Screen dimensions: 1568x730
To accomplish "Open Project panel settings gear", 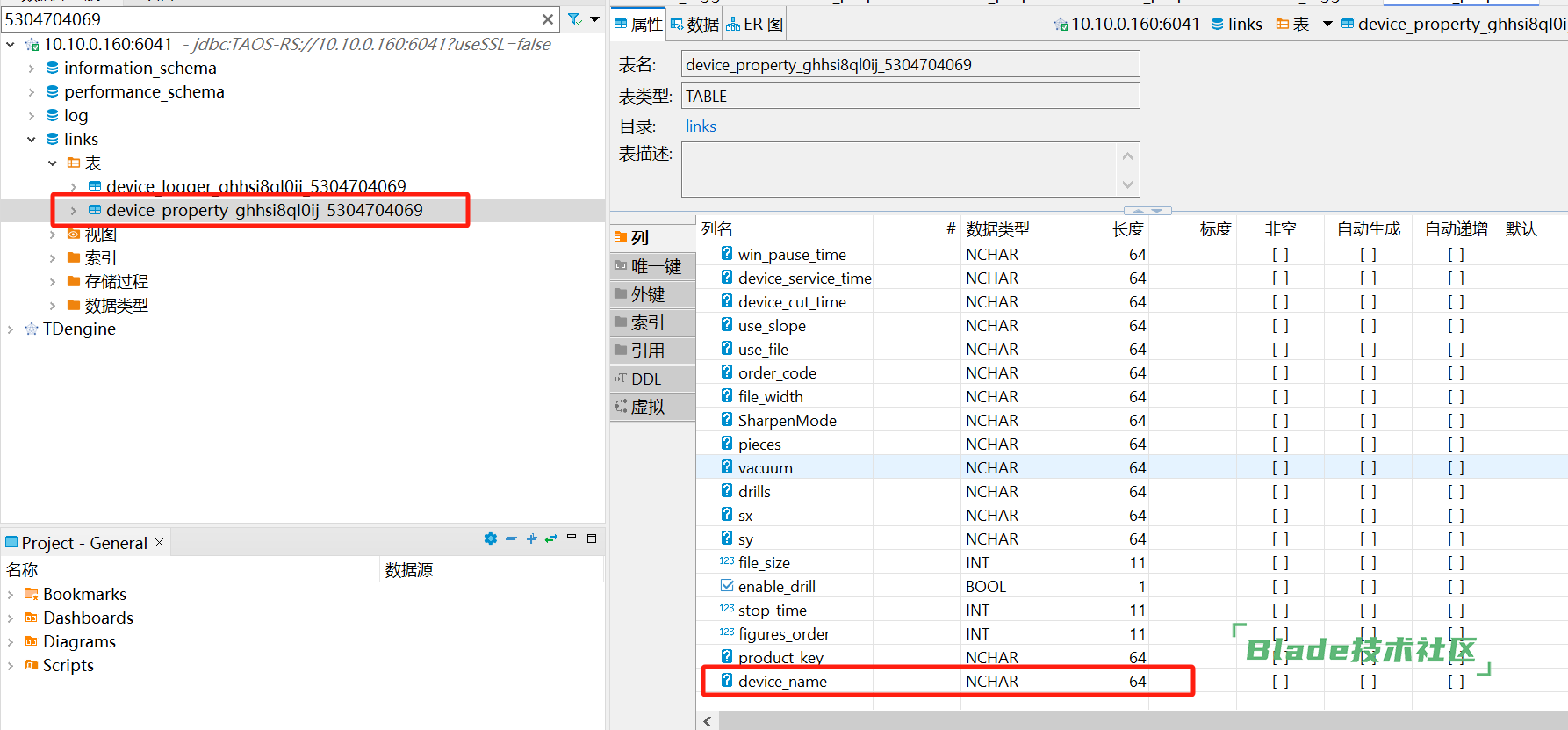I will coord(490,538).
